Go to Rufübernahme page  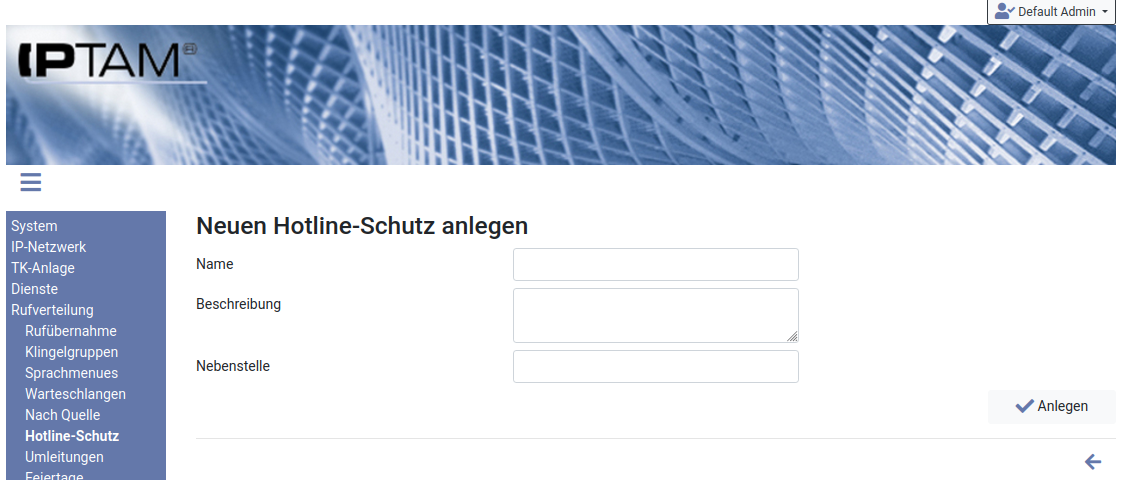[x=71, y=331]
